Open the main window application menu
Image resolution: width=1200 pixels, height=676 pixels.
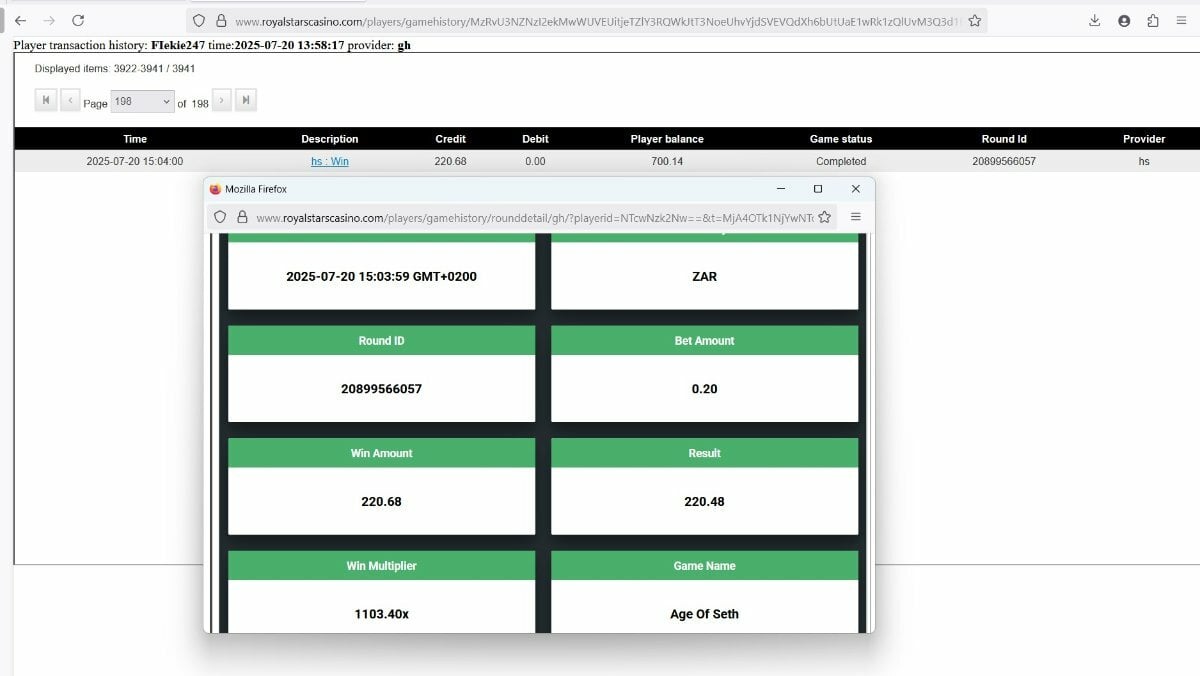[1182, 20]
